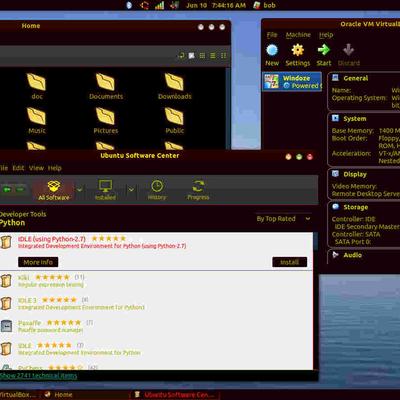Click More Info for IDLE Python-2.7

coord(38,262)
